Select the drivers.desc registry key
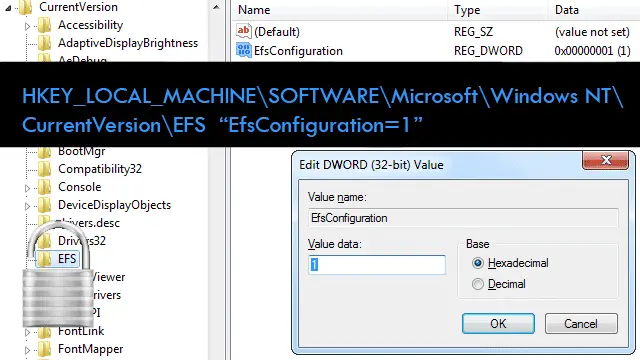Image resolution: width=640 pixels, height=360 pixels. pyautogui.click(x=87, y=223)
